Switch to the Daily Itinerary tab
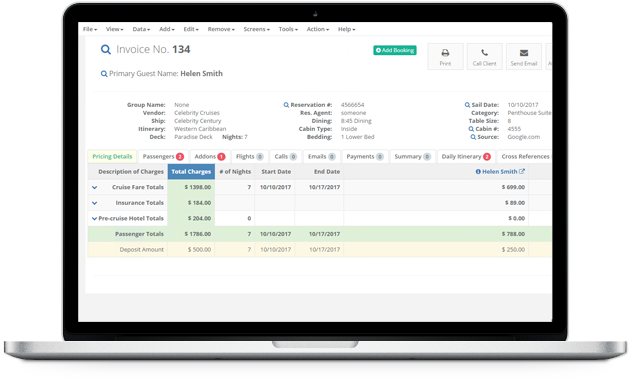 (466, 156)
